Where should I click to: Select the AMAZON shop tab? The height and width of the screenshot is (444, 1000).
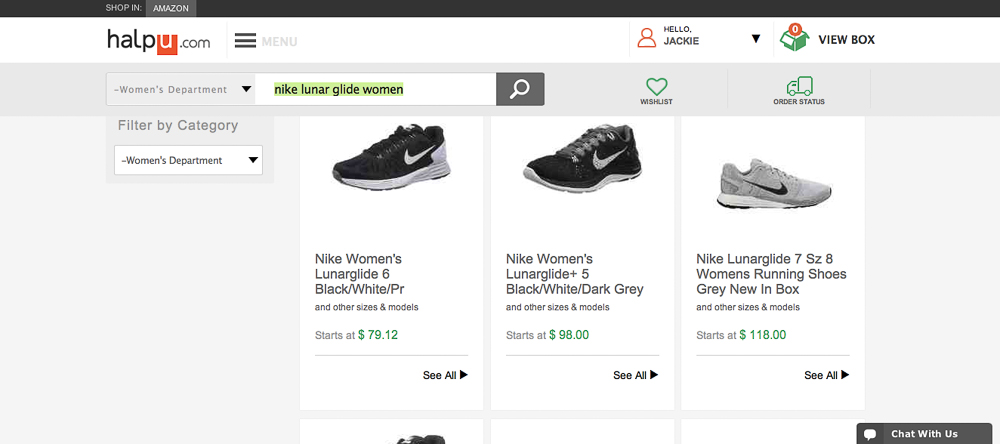click(171, 8)
